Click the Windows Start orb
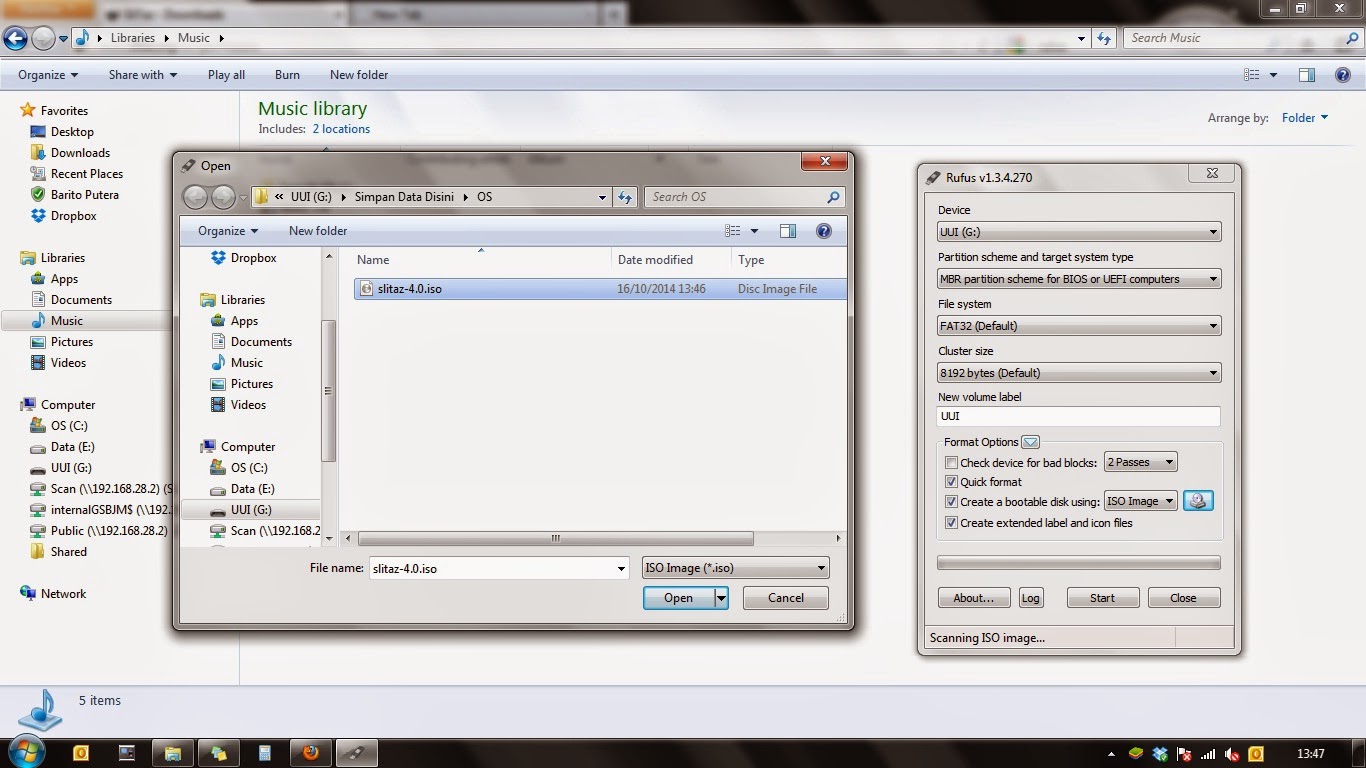Screen dimensions: 1366x768 25,752
